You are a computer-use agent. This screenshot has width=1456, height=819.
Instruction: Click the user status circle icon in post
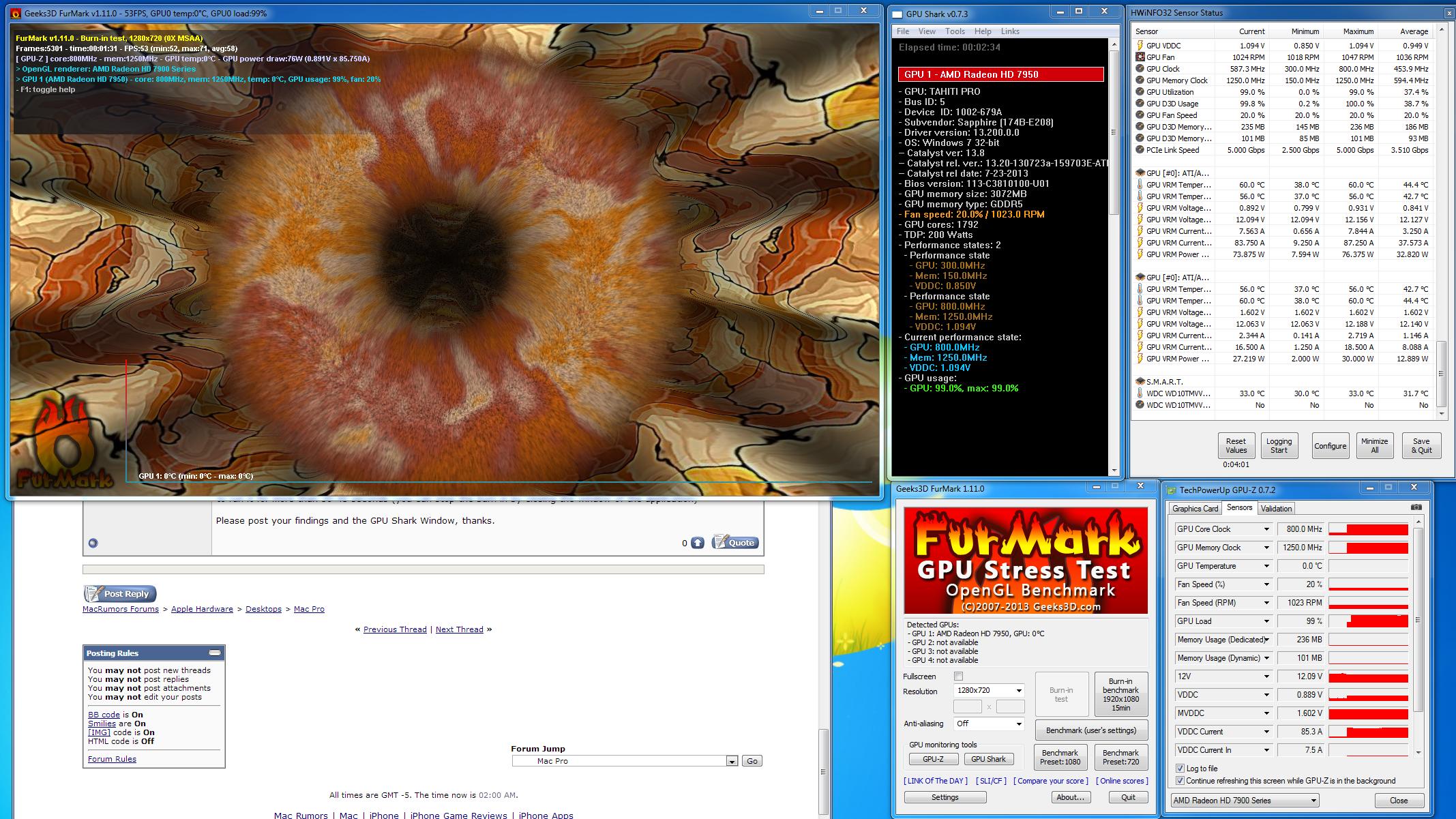93,543
